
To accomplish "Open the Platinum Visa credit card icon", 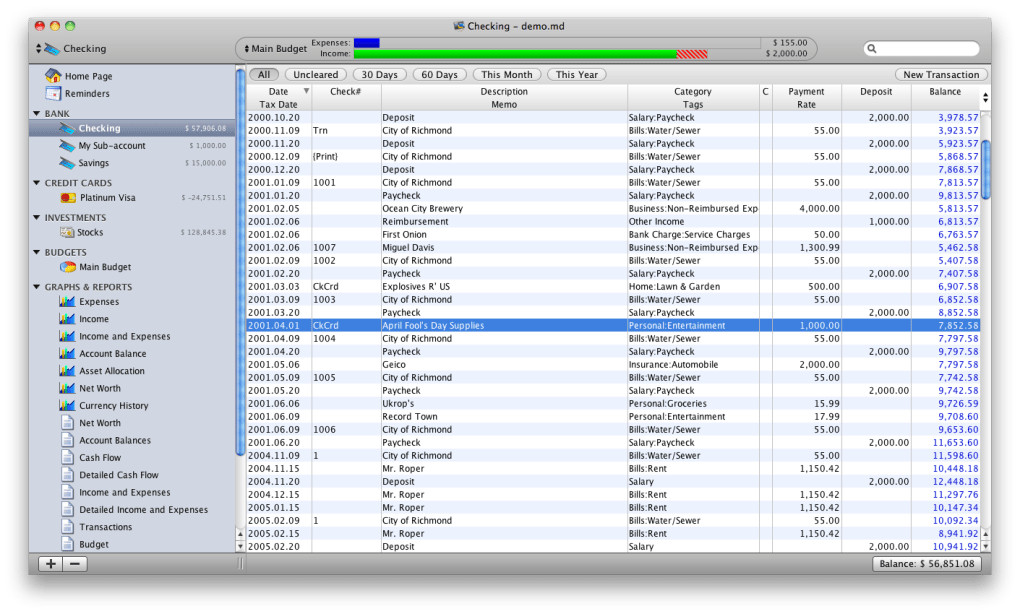I will (68, 198).
